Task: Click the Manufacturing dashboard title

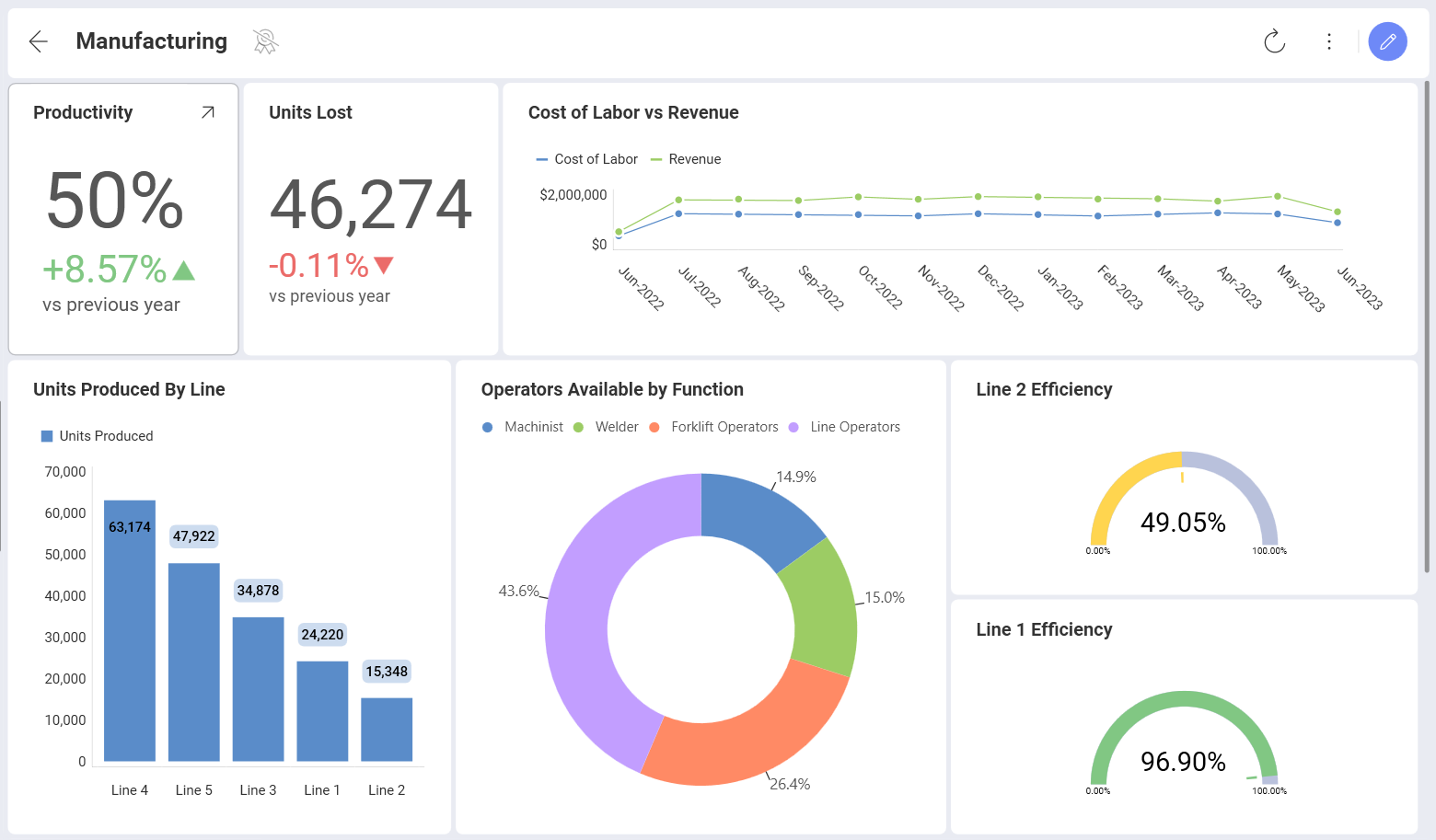Action: click(x=152, y=41)
